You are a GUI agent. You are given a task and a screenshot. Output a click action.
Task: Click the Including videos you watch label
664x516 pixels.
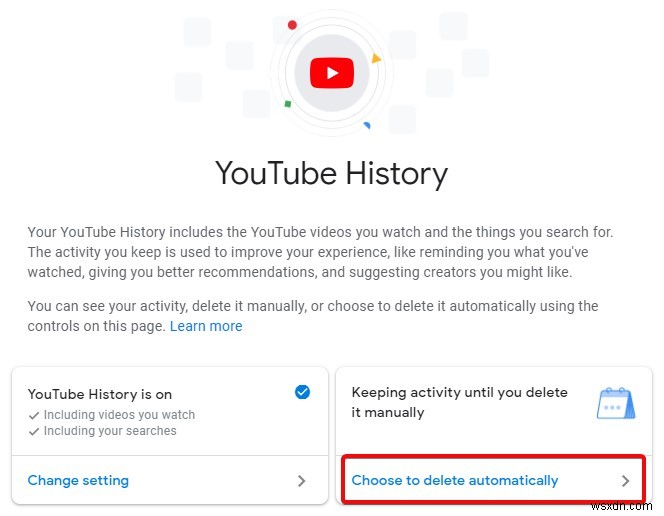119,415
